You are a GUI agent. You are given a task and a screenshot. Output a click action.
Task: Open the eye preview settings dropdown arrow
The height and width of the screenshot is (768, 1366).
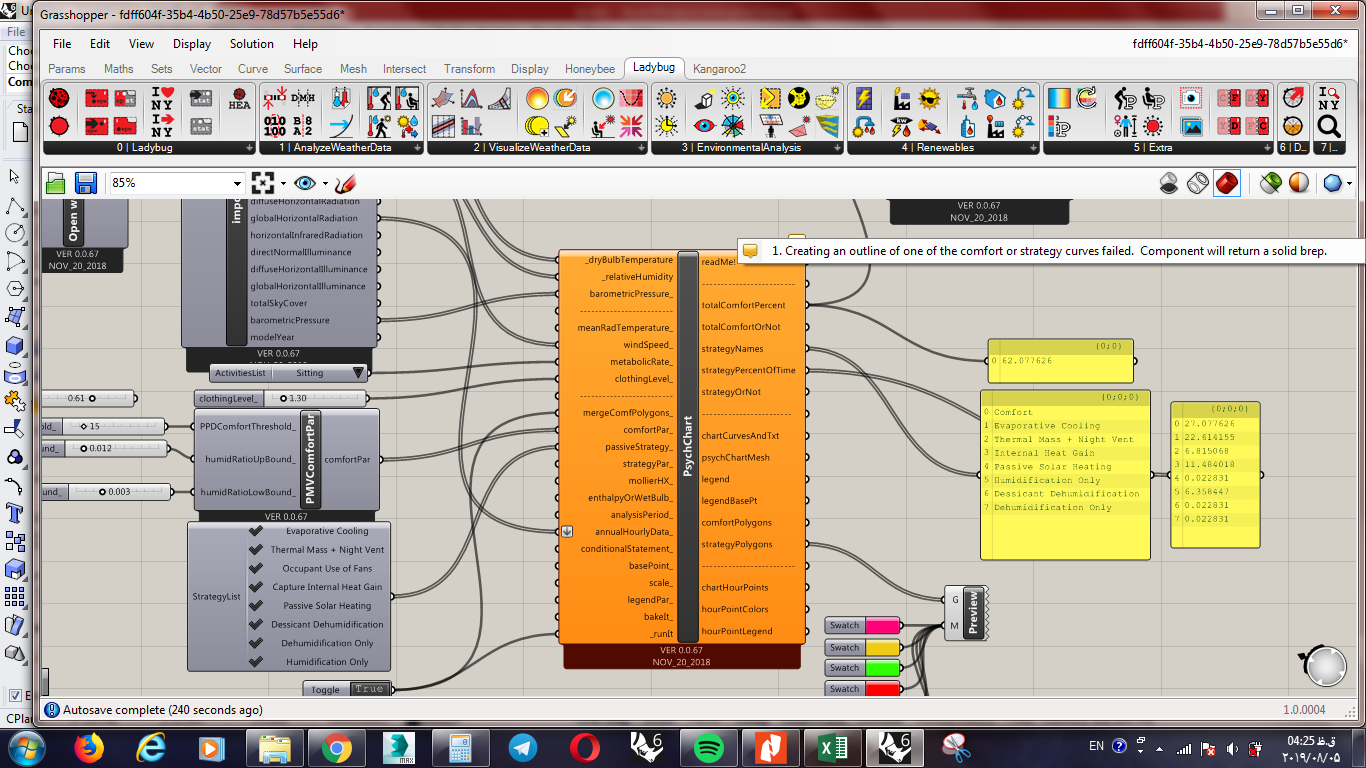coord(324,184)
